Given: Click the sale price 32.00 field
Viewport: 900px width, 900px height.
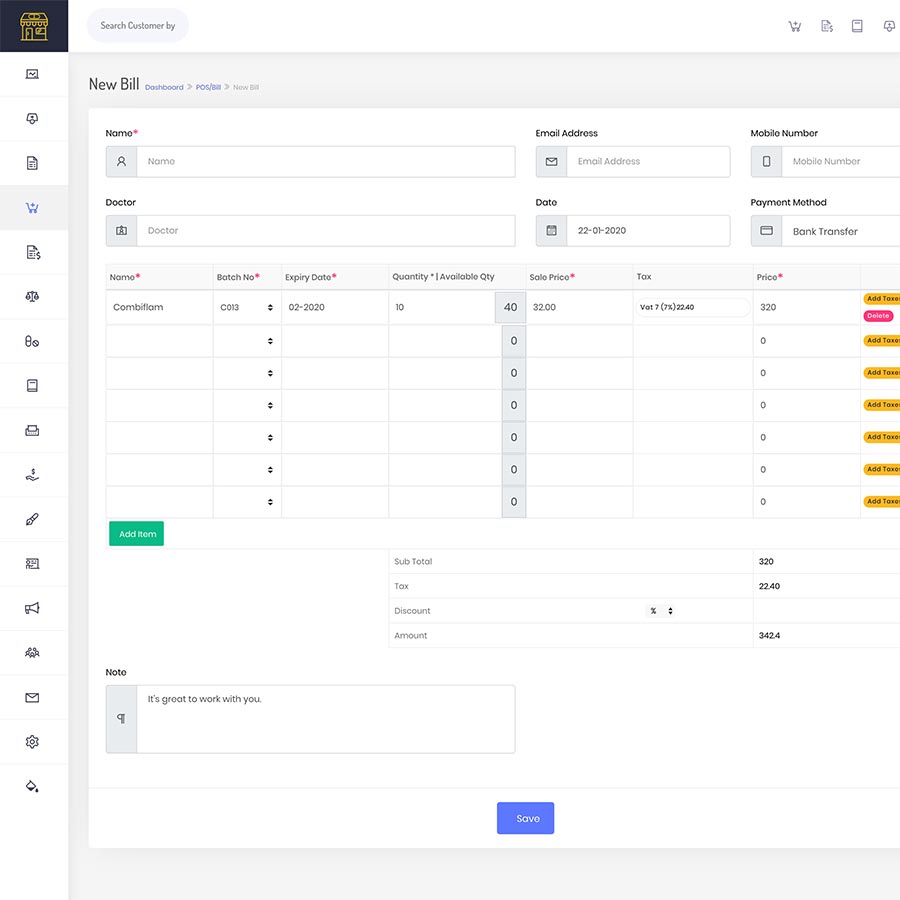Looking at the screenshot, I should point(579,307).
